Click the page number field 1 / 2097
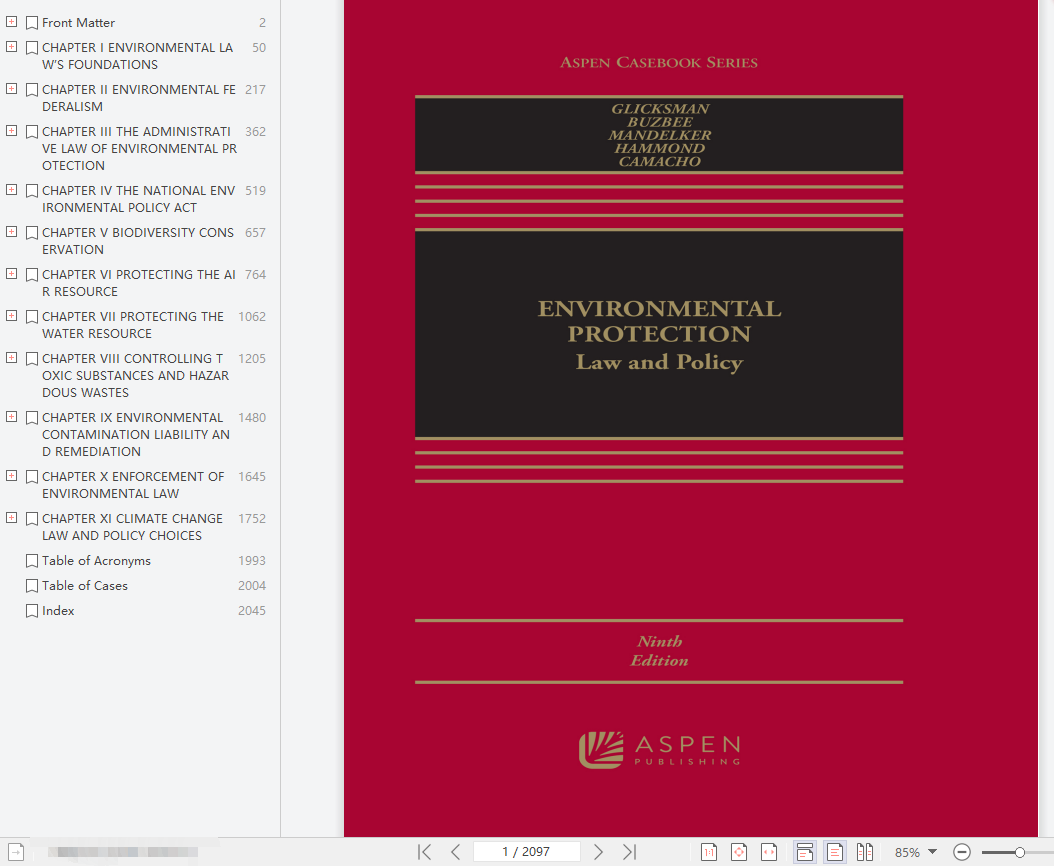Image resolution: width=1054 pixels, height=866 pixels. 526,852
